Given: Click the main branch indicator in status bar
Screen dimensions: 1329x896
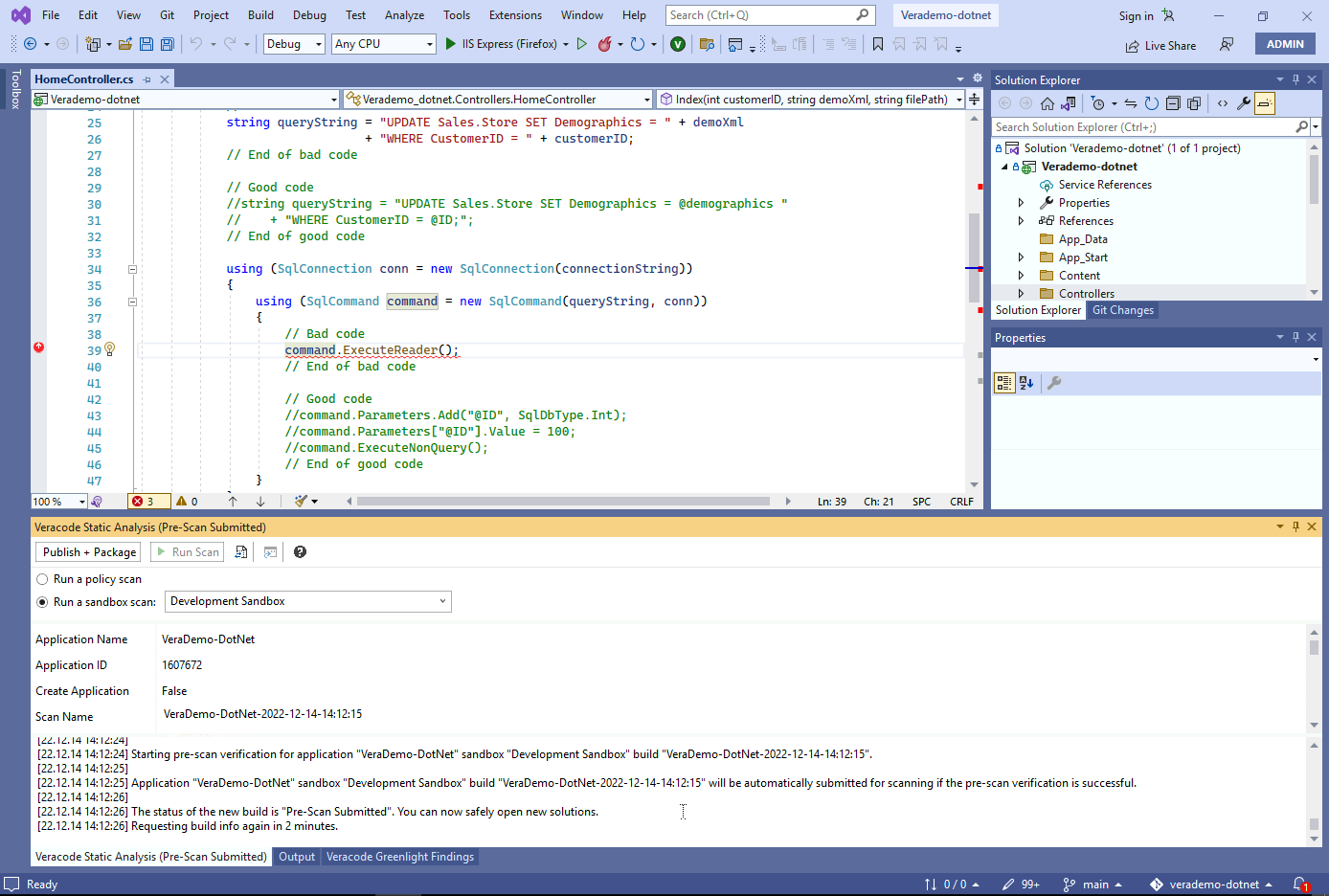Looking at the screenshot, I should click(1092, 885).
